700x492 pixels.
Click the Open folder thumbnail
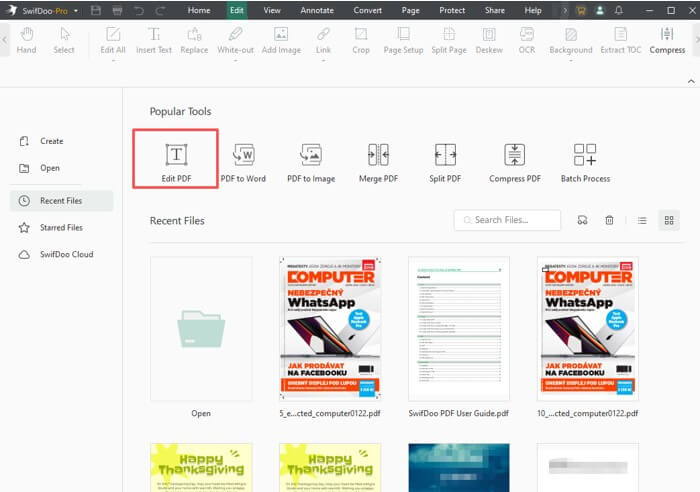[201, 329]
